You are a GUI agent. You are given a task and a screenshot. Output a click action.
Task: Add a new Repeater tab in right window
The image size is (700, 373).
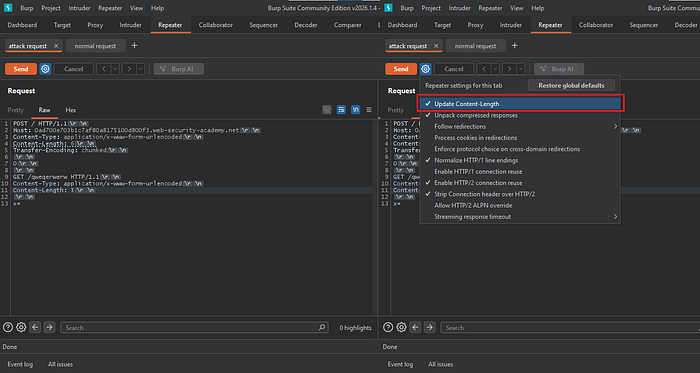pyautogui.click(x=515, y=46)
